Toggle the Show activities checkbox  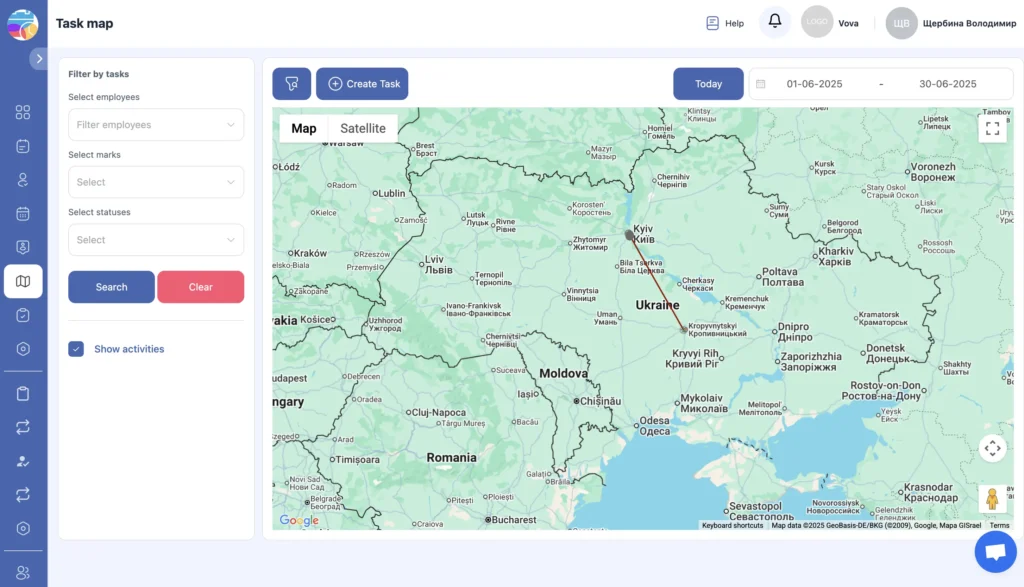coord(77,348)
